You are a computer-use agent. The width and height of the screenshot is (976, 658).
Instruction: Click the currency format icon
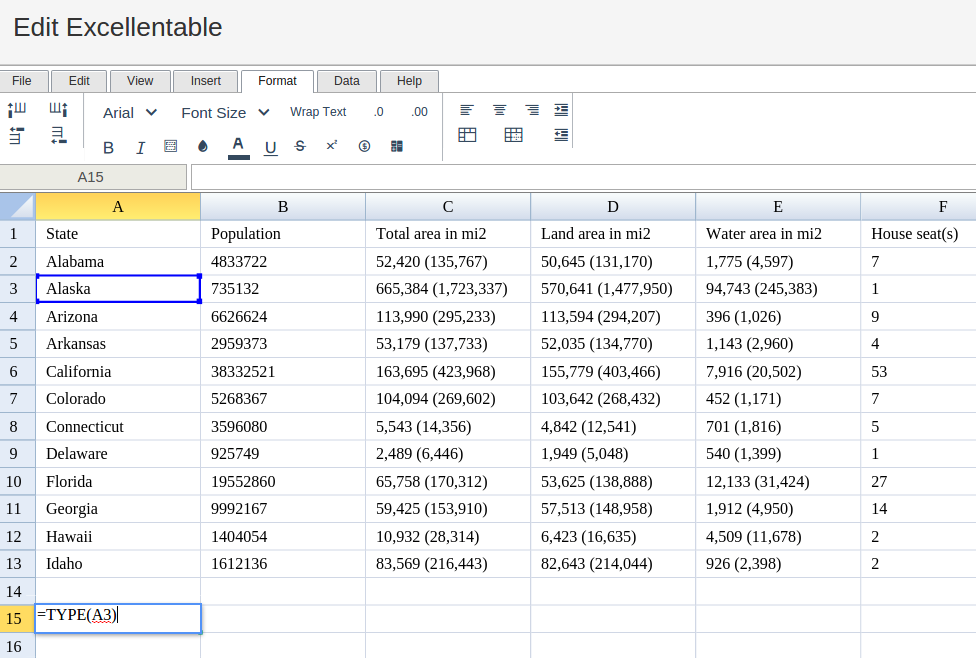click(364, 146)
